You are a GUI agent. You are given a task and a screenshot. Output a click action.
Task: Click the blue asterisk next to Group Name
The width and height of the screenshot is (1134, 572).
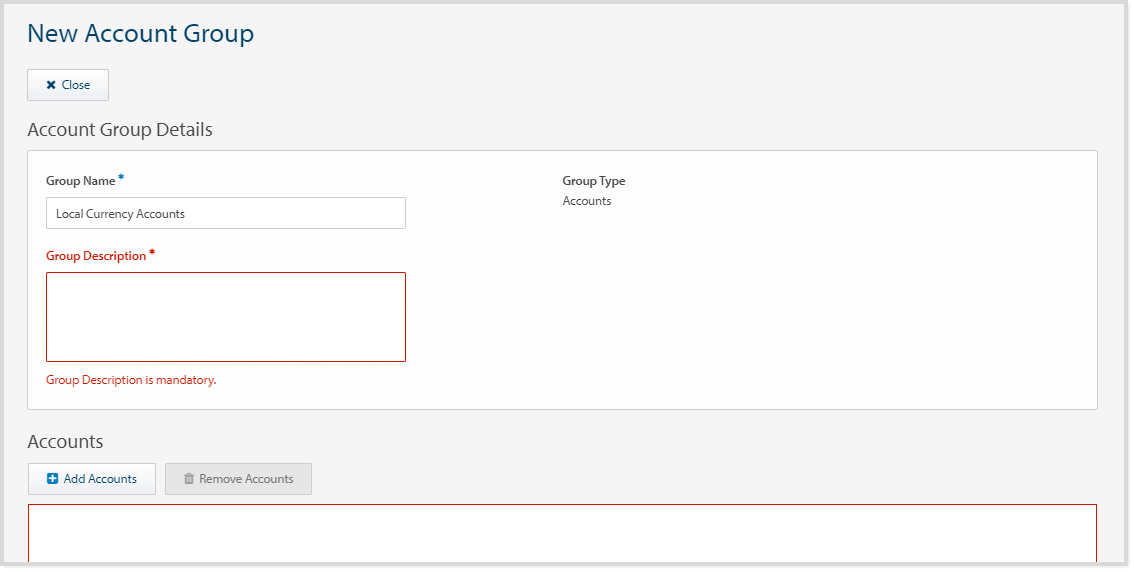[x=122, y=178]
